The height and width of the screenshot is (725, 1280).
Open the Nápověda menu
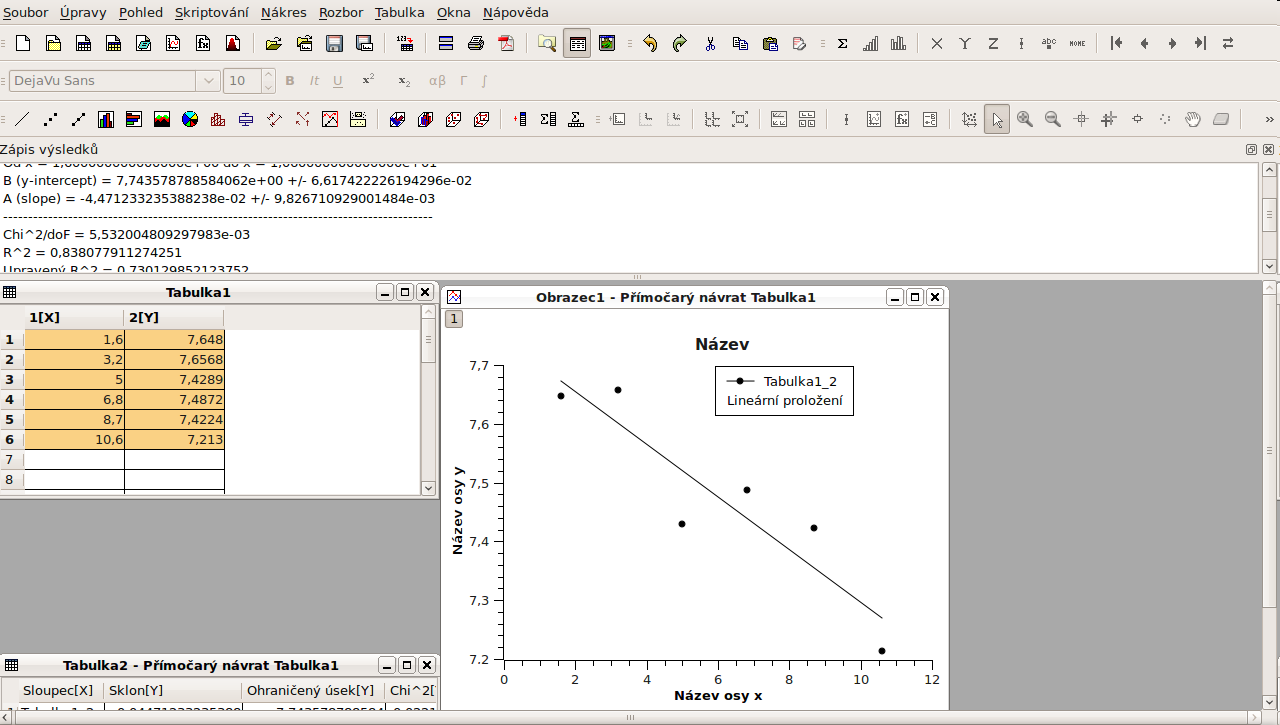[516, 13]
